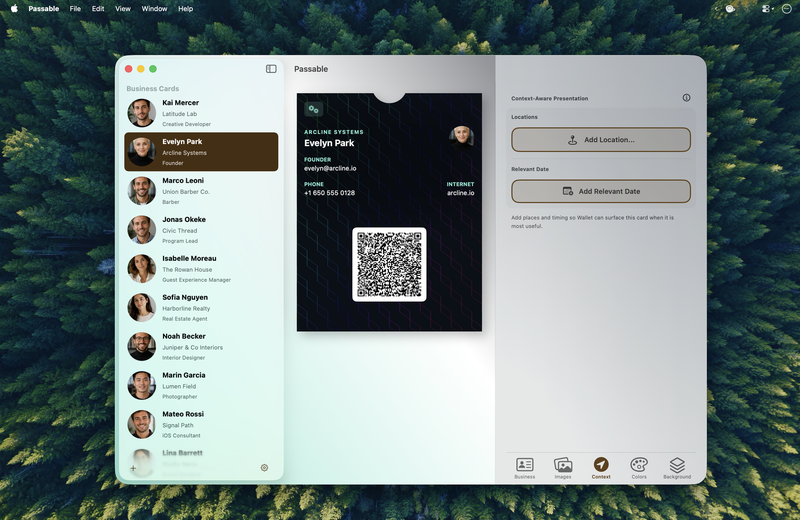Click Sofia Nguyen's avatar photo
Viewport: 800px width, 520px height.
click(x=141, y=307)
